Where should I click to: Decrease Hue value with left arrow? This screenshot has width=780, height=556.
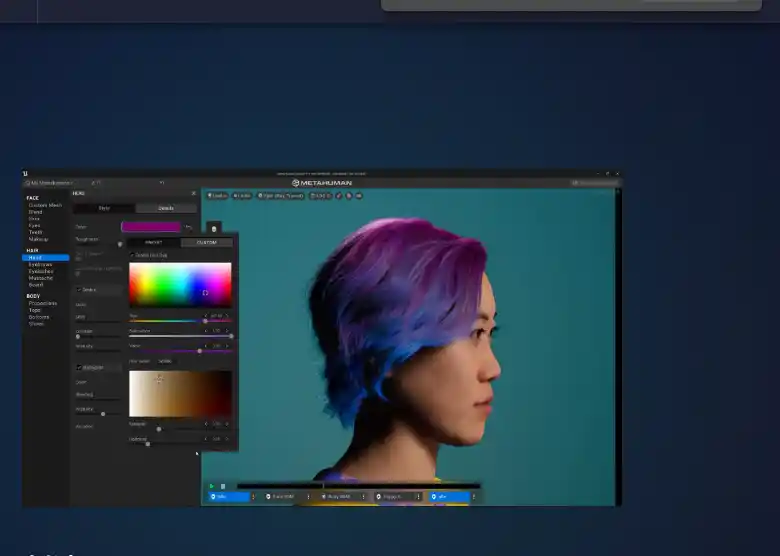tap(206, 316)
